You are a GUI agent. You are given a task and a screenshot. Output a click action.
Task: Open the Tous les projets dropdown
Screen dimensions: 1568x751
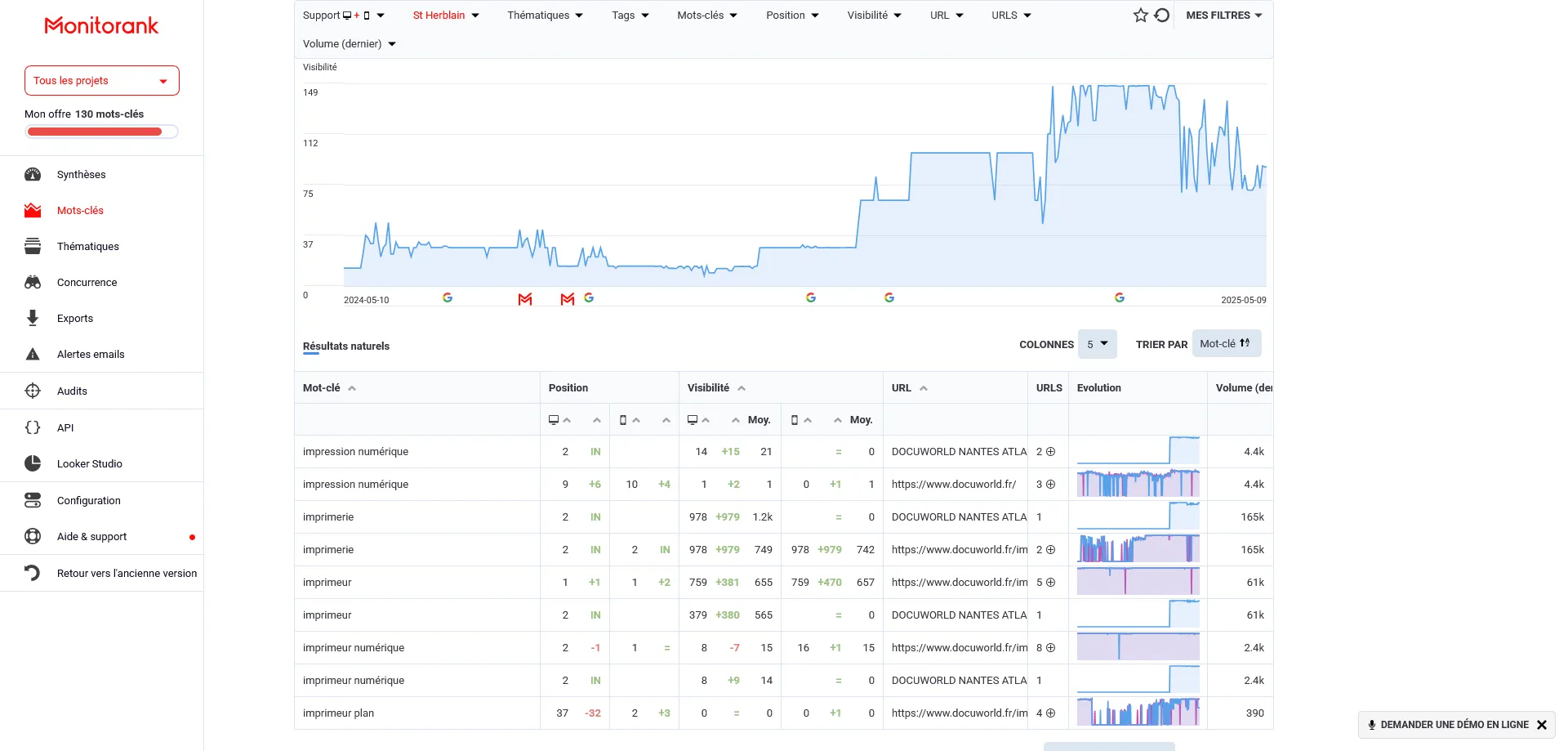[102, 81]
